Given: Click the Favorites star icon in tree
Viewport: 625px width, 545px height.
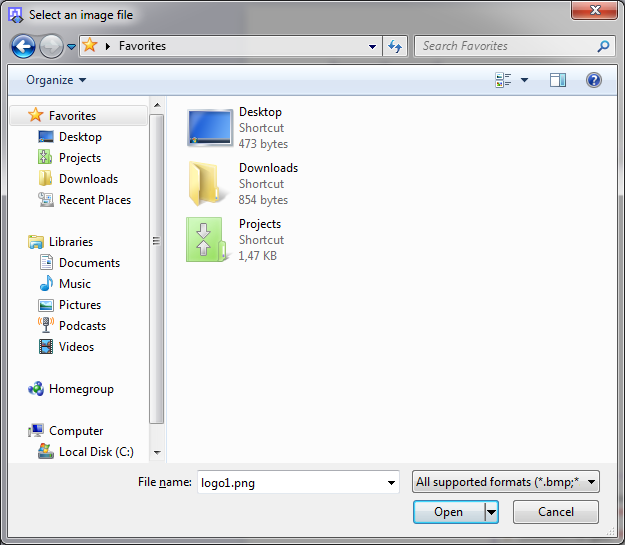Looking at the screenshot, I should point(35,115).
